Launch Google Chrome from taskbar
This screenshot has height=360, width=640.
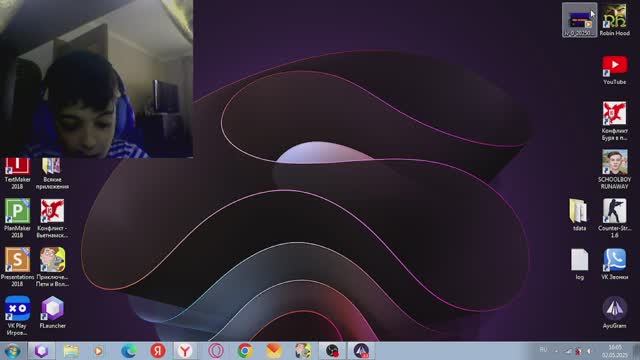coord(245,351)
